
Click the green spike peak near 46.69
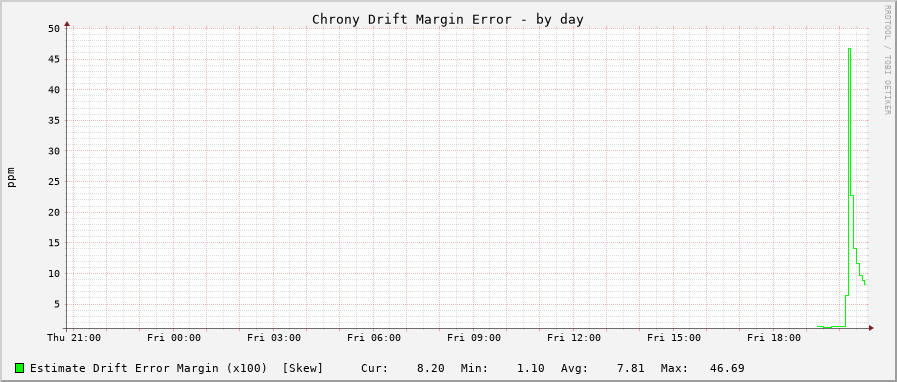[850, 49]
